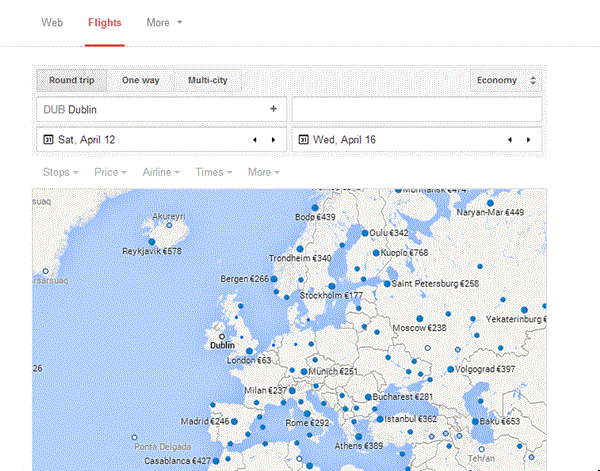Open the More menu in top navigation
This screenshot has width=600, height=471.
pyautogui.click(x=164, y=22)
